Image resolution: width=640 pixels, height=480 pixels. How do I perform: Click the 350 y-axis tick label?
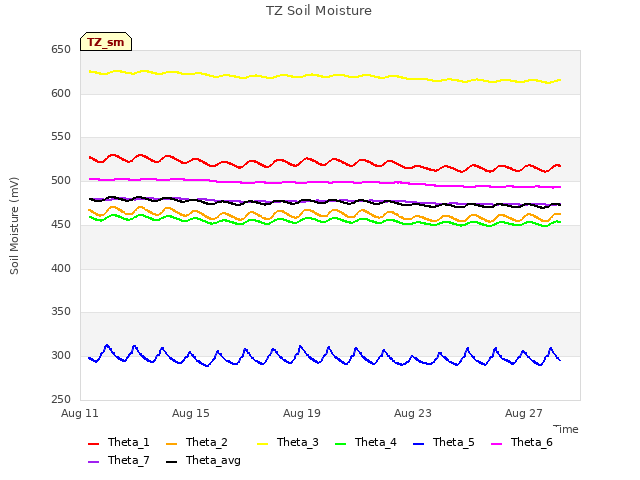[61, 312]
